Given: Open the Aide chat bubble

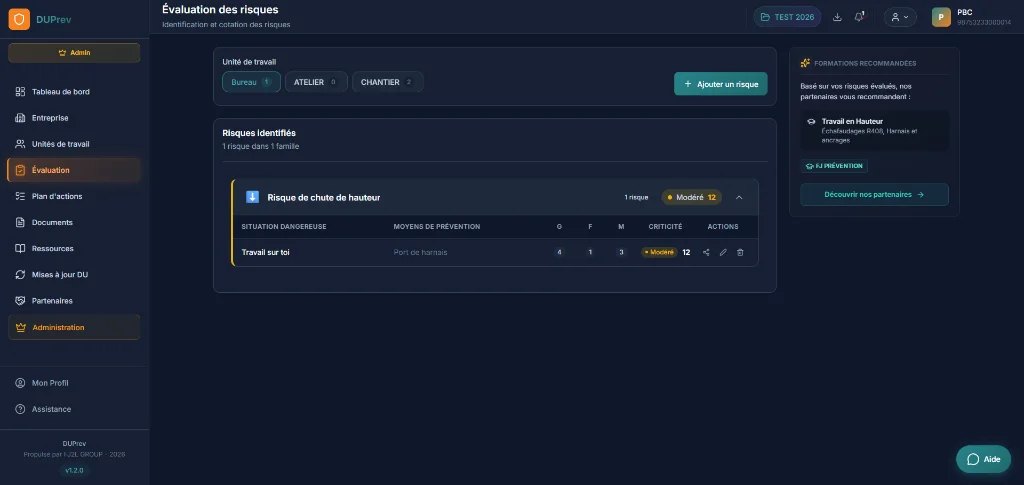Looking at the screenshot, I should (x=982, y=459).
